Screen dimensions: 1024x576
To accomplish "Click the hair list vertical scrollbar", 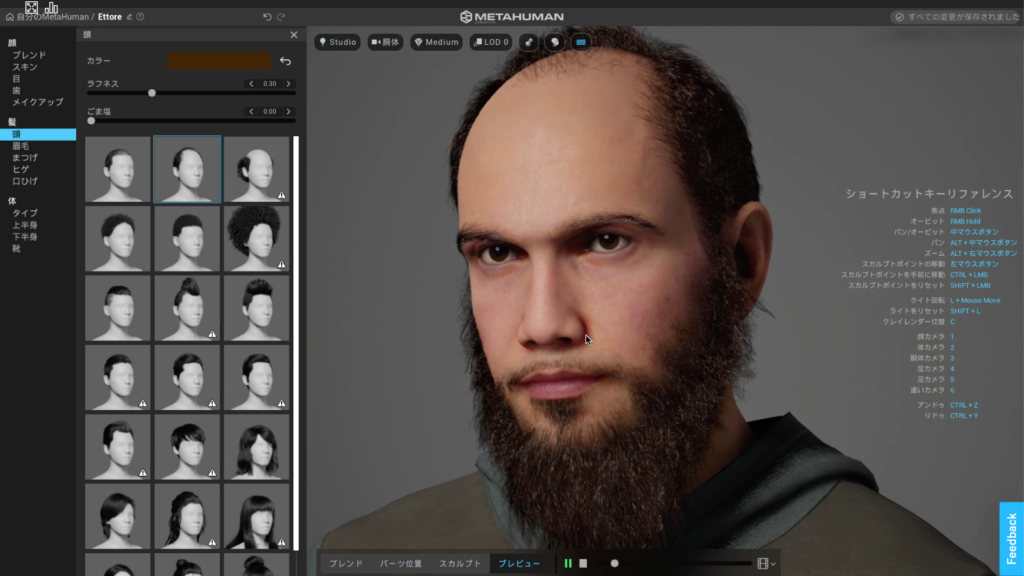I will pyautogui.click(x=296, y=343).
